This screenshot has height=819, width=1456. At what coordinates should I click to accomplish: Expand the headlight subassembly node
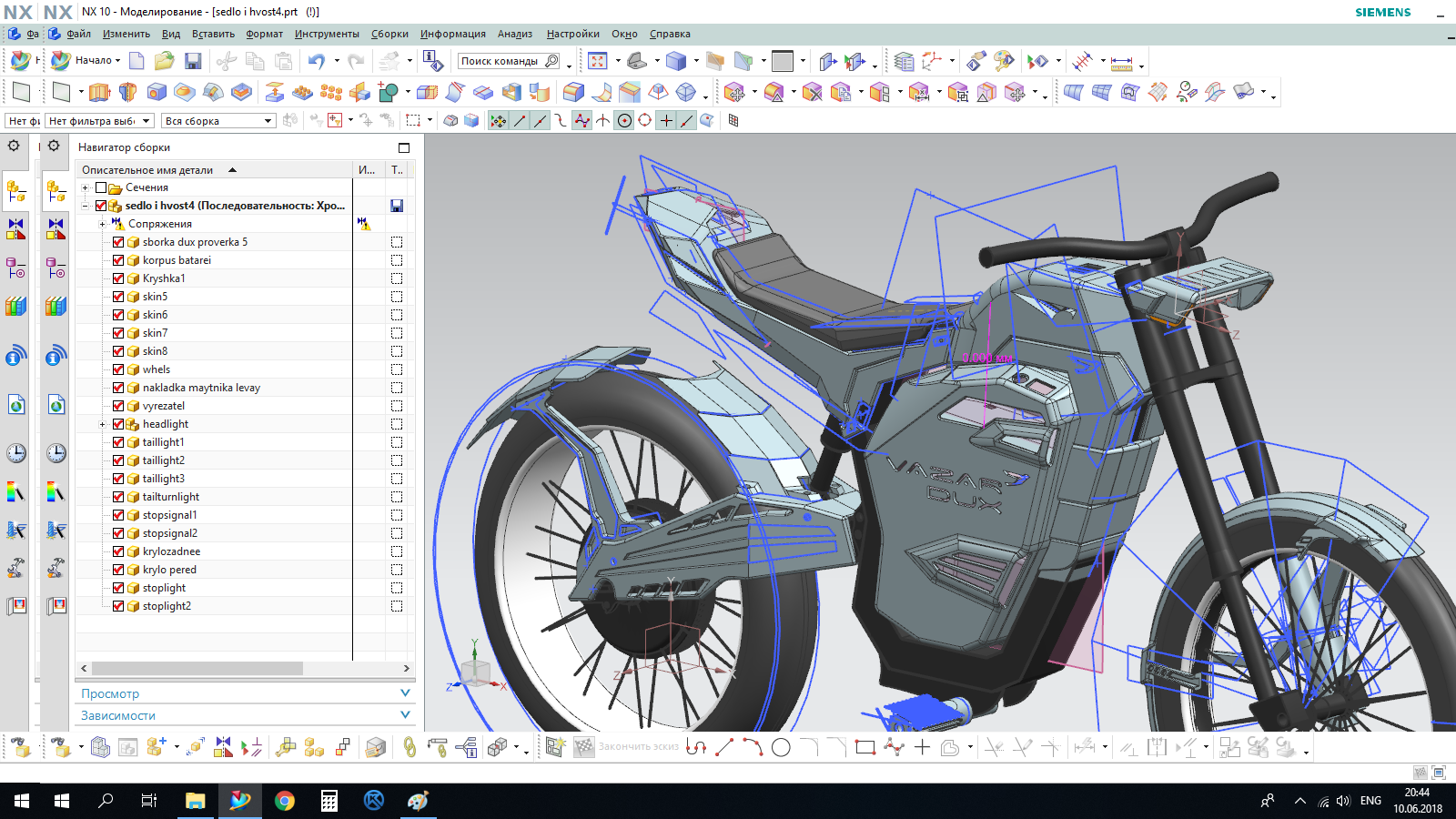(102, 424)
